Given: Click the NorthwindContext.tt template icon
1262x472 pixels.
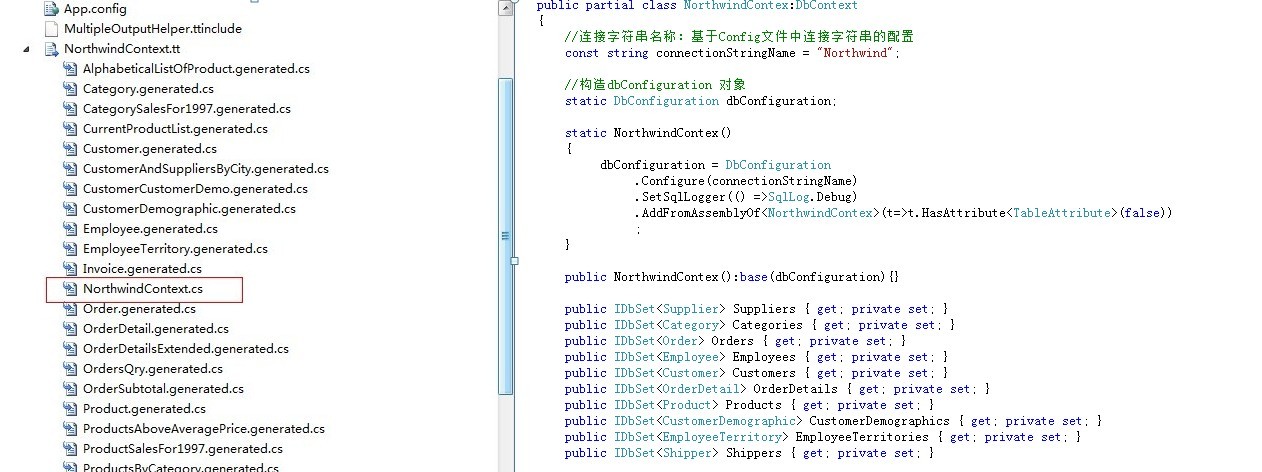Looking at the screenshot, I should 52,49.
